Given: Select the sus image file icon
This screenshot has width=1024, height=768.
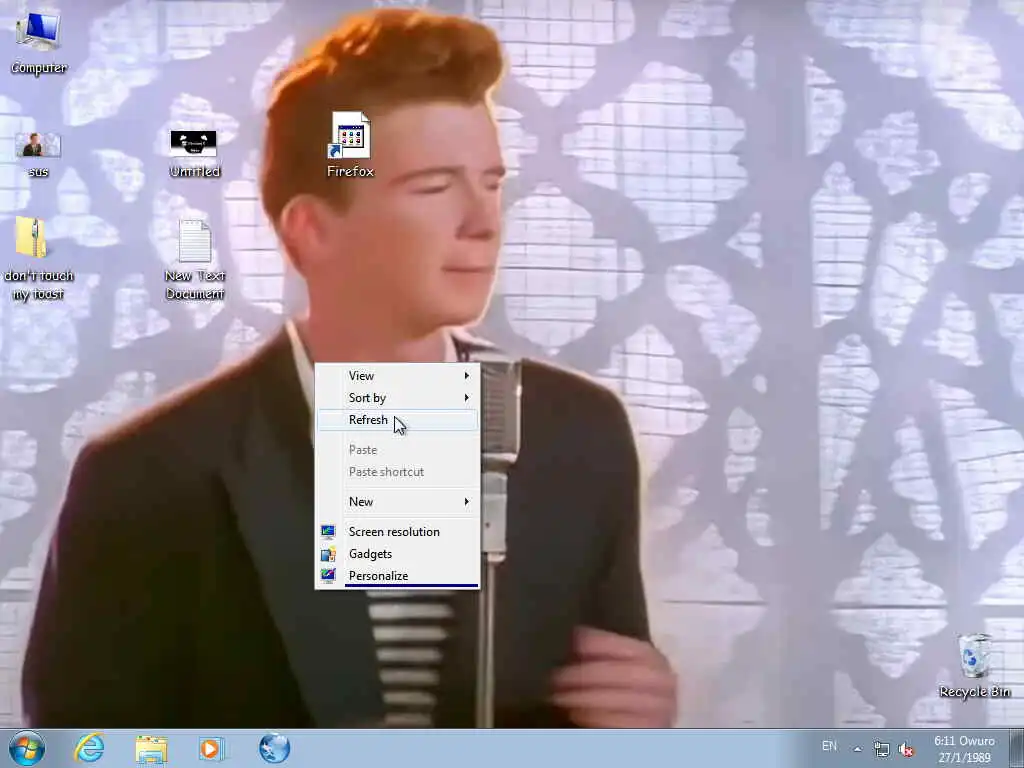Looking at the screenshot, I should click(x=38, y=154).
